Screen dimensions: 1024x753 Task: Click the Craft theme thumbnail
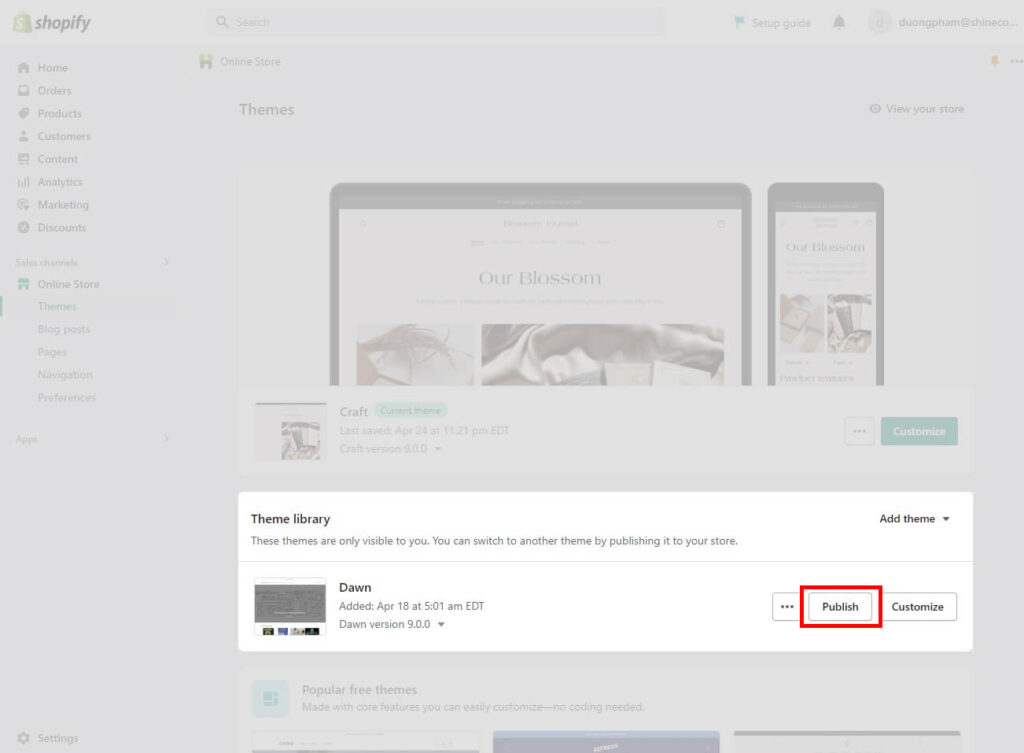click(x=291, y=432)
